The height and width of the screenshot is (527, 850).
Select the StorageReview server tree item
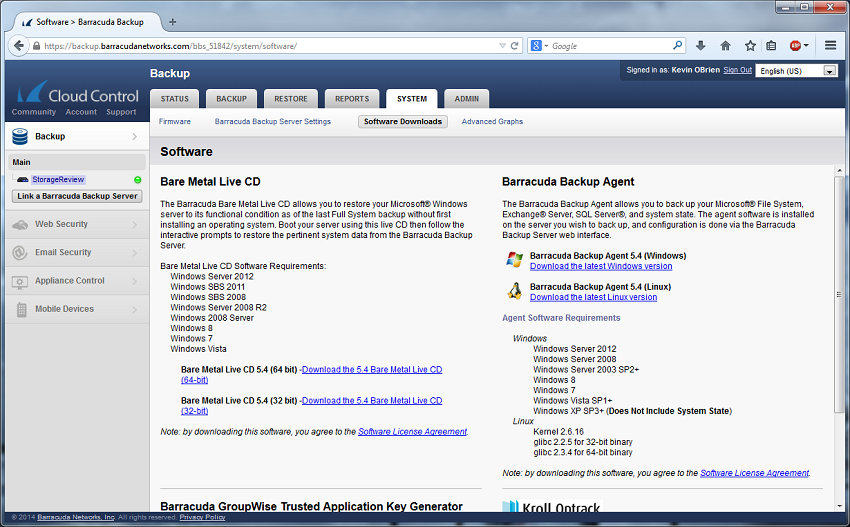(58, 179)
